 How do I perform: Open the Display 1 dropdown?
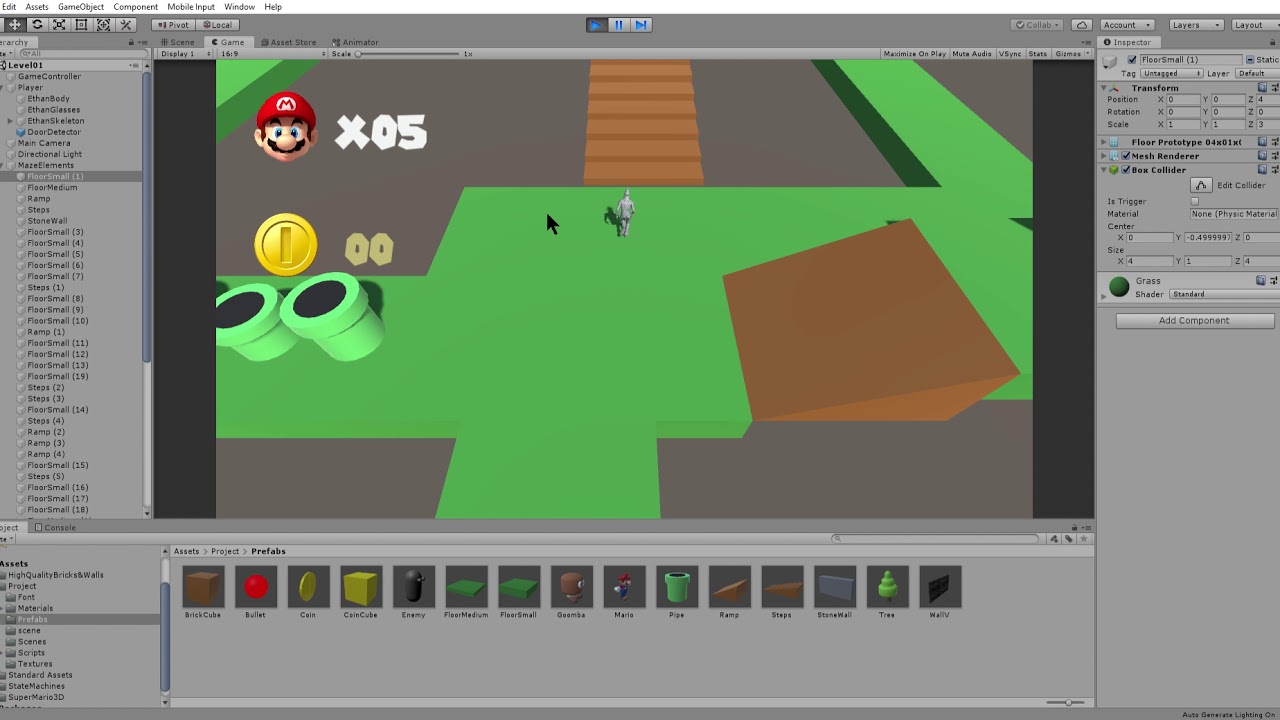tap(187, 53)
